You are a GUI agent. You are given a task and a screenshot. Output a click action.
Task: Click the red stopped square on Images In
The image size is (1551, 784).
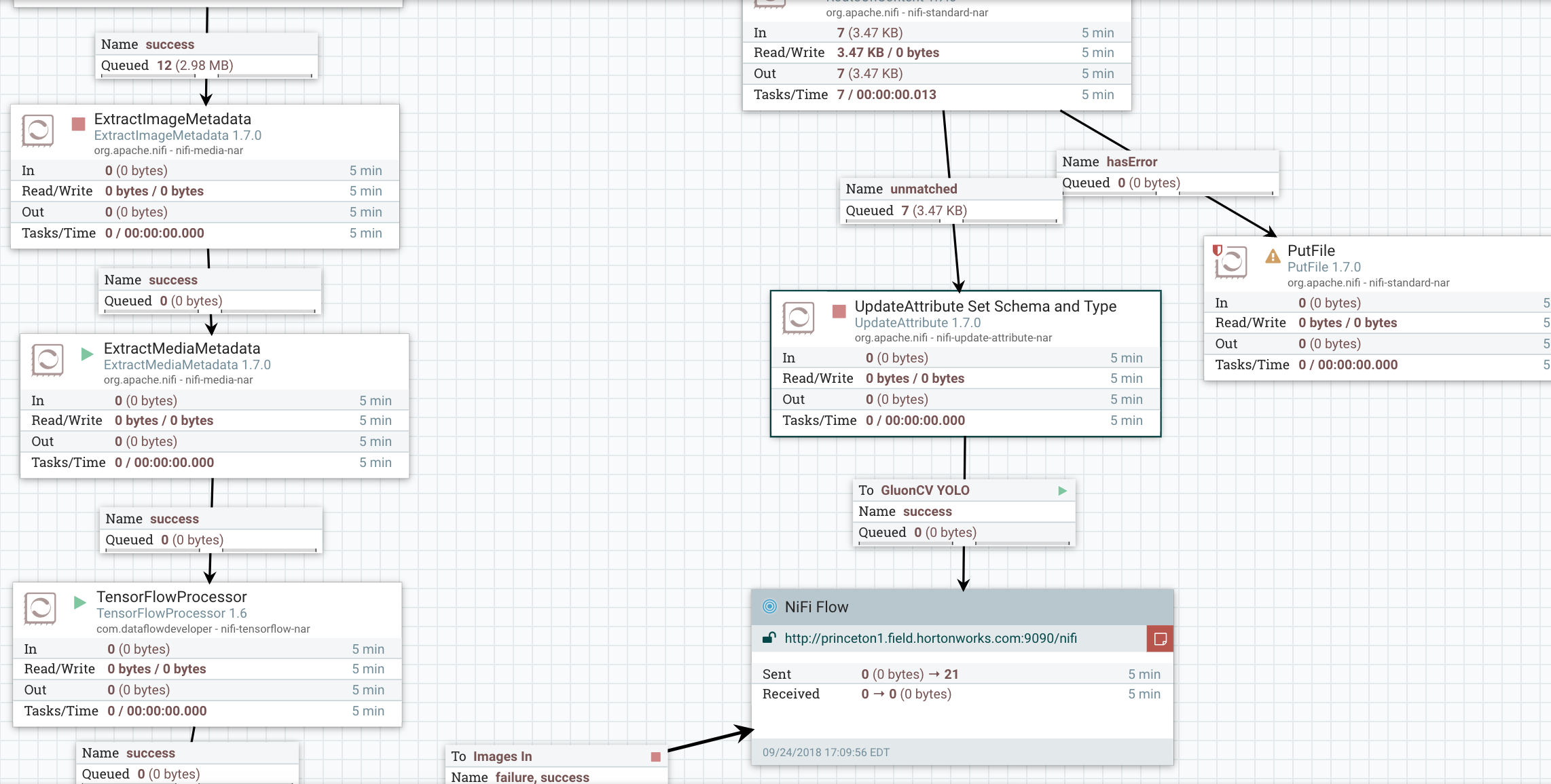tap(655, 757)
